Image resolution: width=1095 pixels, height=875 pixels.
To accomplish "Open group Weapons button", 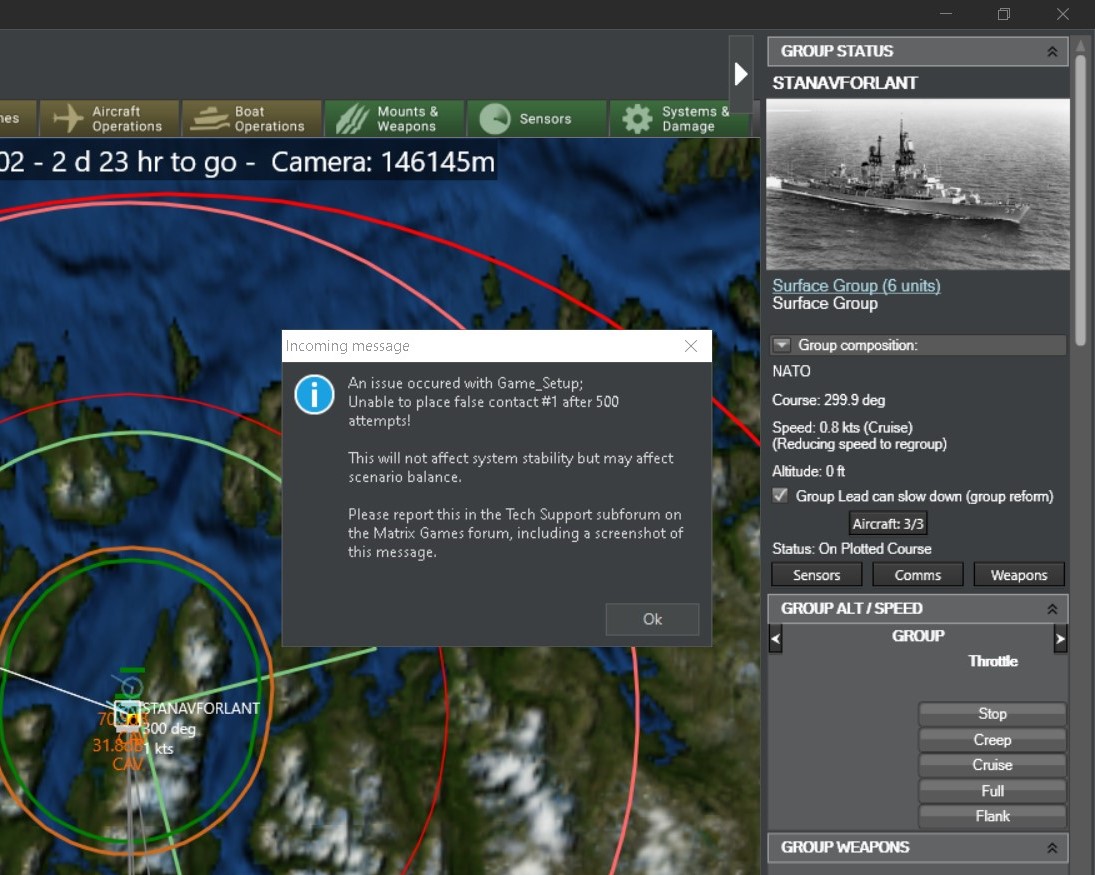I will (x=1019, y=575).
